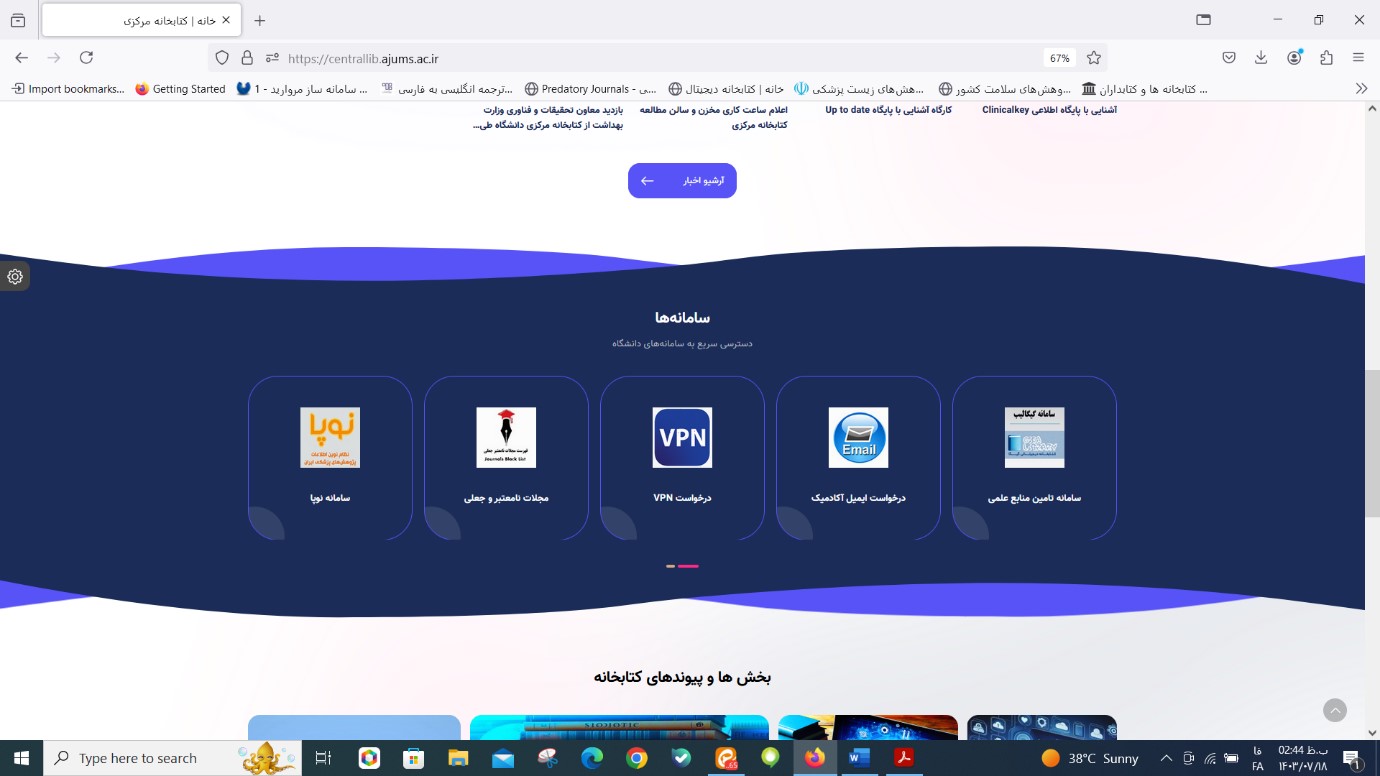The width and height of the screenshot is (1380, 776).
Task: Open the سامانه ساز مروارید bookmark
Action: [302, 88]
